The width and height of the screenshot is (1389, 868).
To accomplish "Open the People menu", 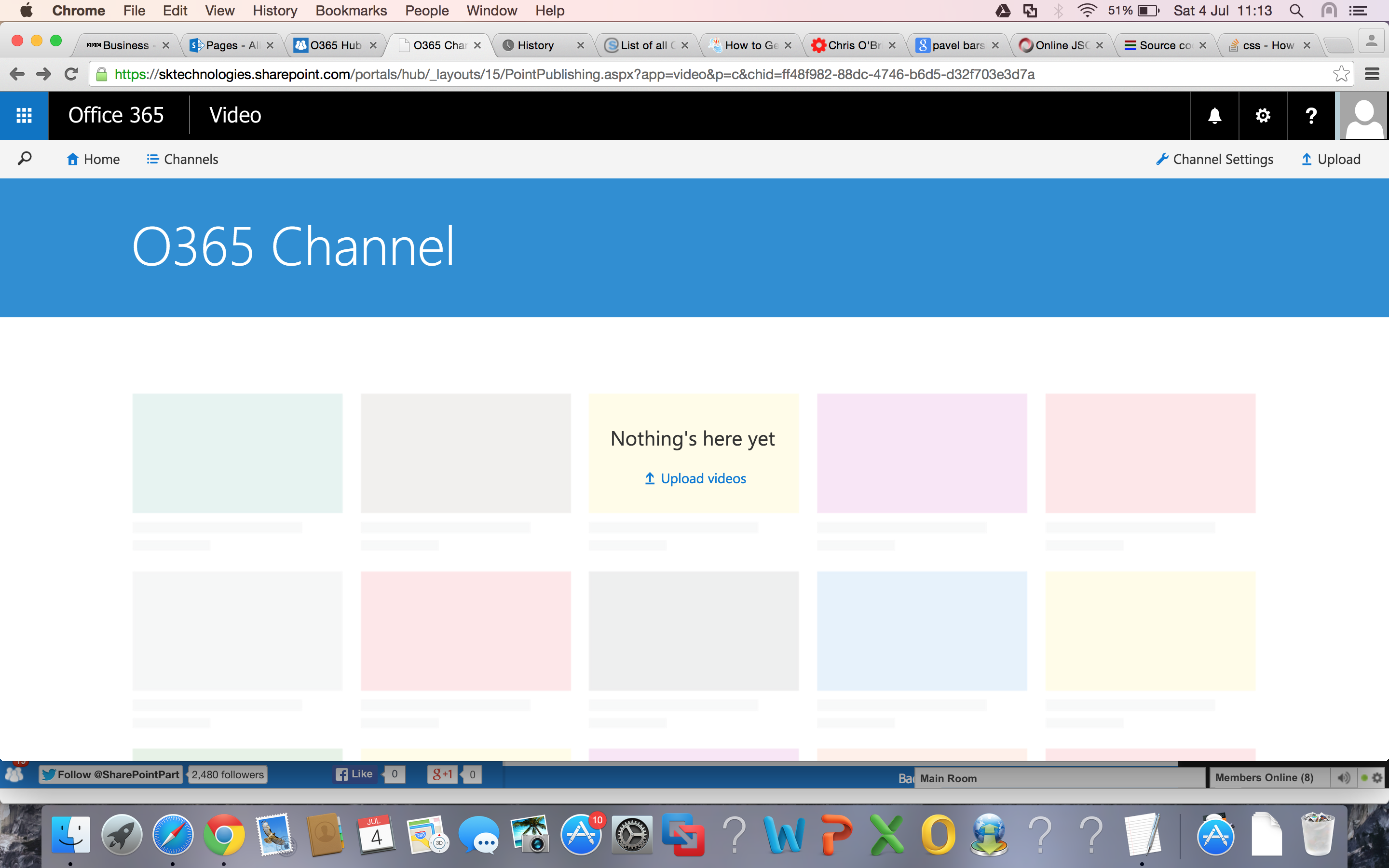I will coord(427,10).
